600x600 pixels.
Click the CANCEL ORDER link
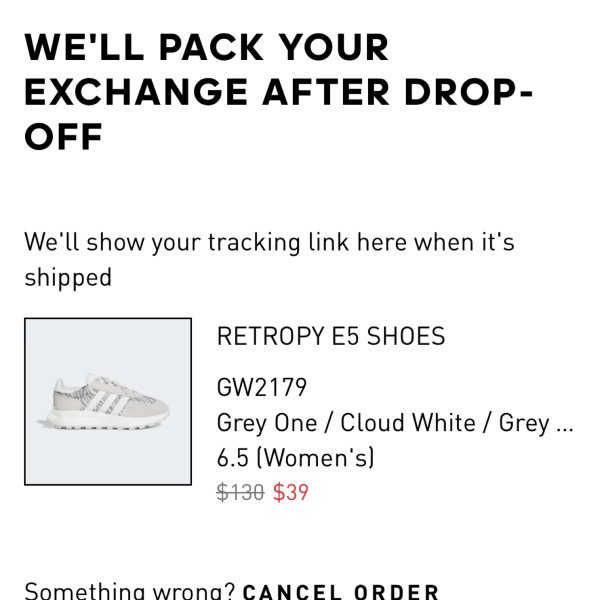click(x=341, y=591)
